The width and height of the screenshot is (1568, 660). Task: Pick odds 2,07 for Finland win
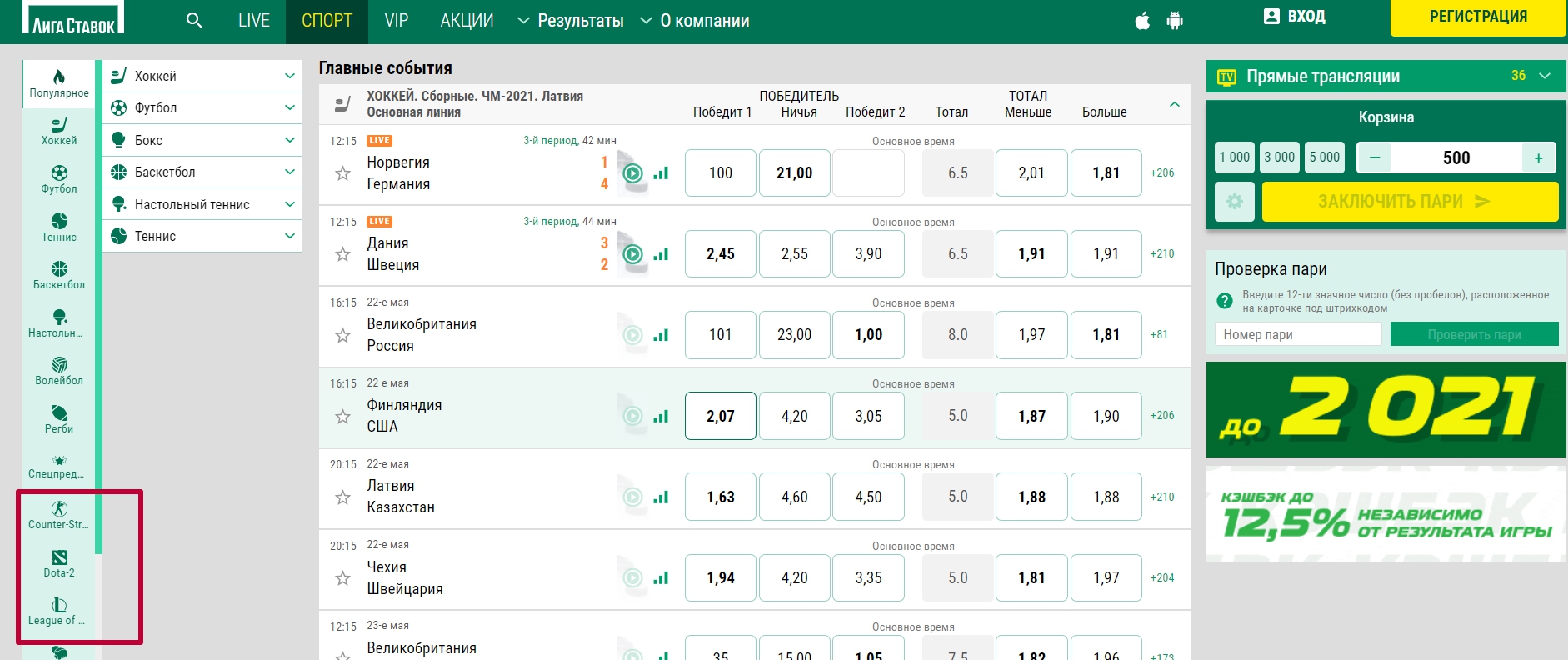(720, 416)
